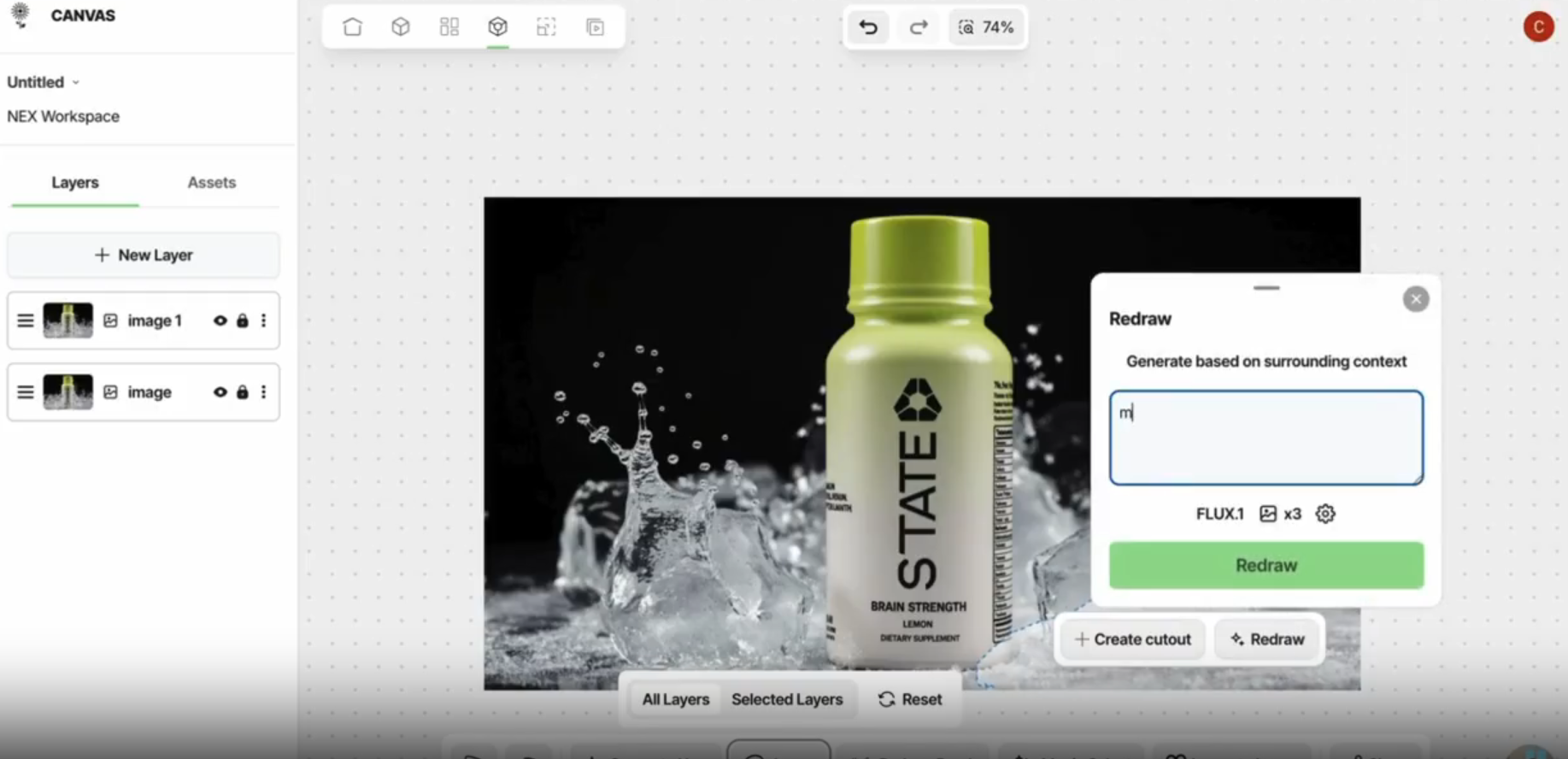The height and width of the screenshot is (759, 1568).
Task: Click the Redraw panel drag handle bar
Action: click(x=1266, y=288)
